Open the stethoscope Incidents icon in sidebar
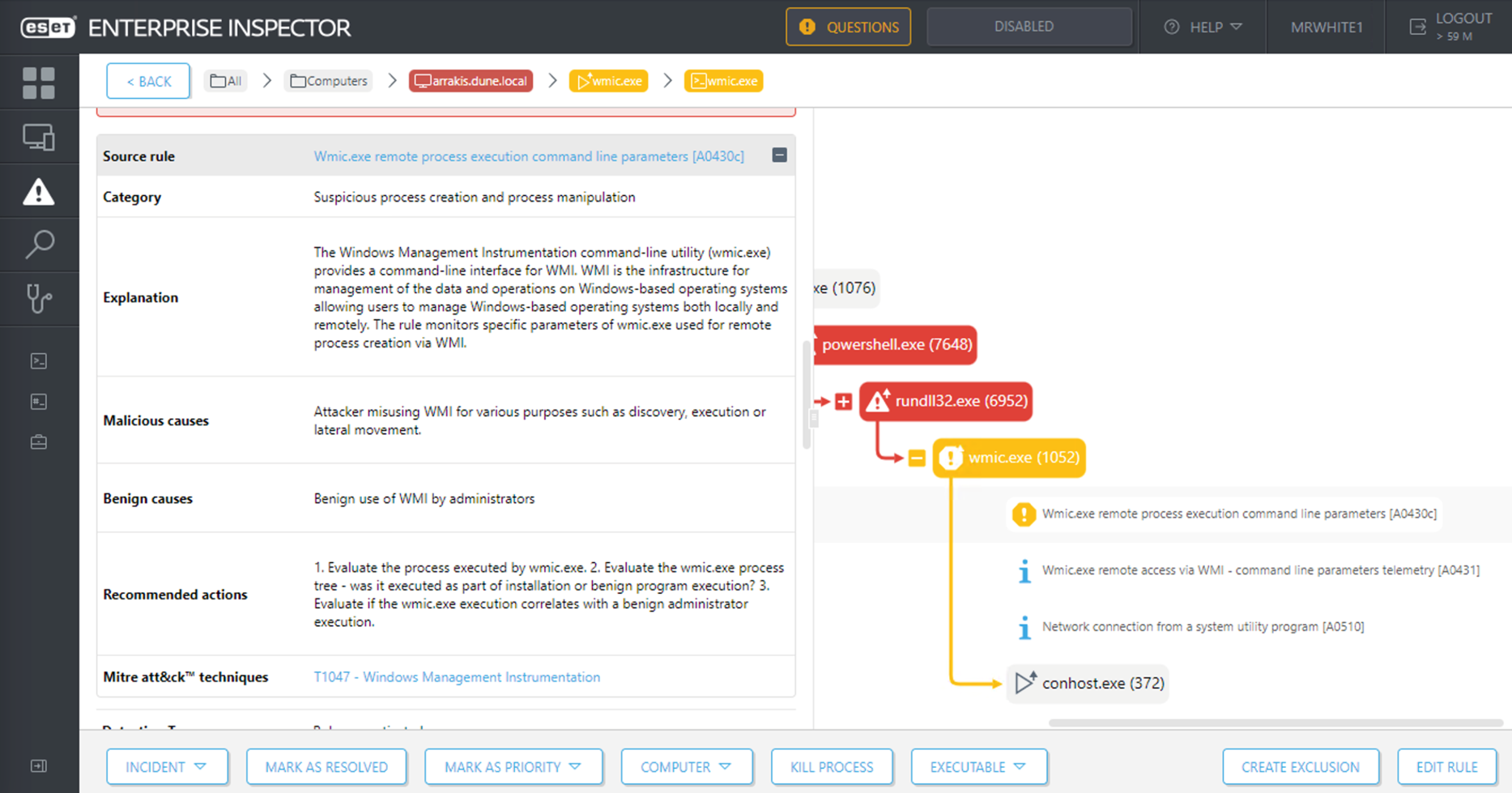The width and height of the screenshot is (1512, 793). click(x=39, y=298)
